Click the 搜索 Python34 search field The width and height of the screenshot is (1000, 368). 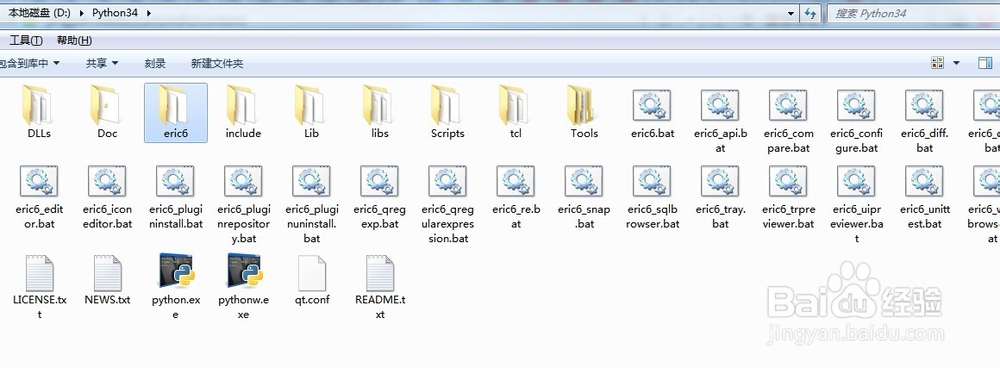(913, 13)
